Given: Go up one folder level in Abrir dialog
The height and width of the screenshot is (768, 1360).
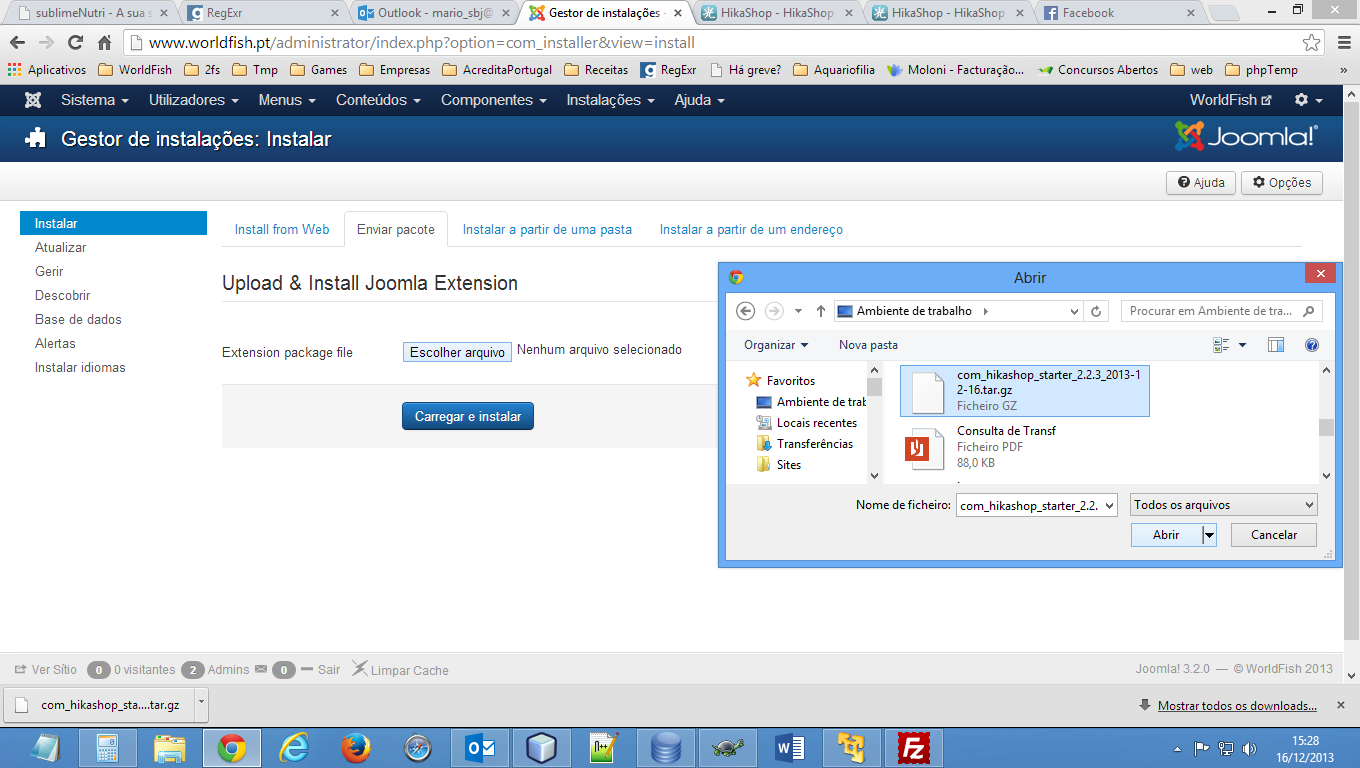Looking at the screenshot, I should (821, 311).
